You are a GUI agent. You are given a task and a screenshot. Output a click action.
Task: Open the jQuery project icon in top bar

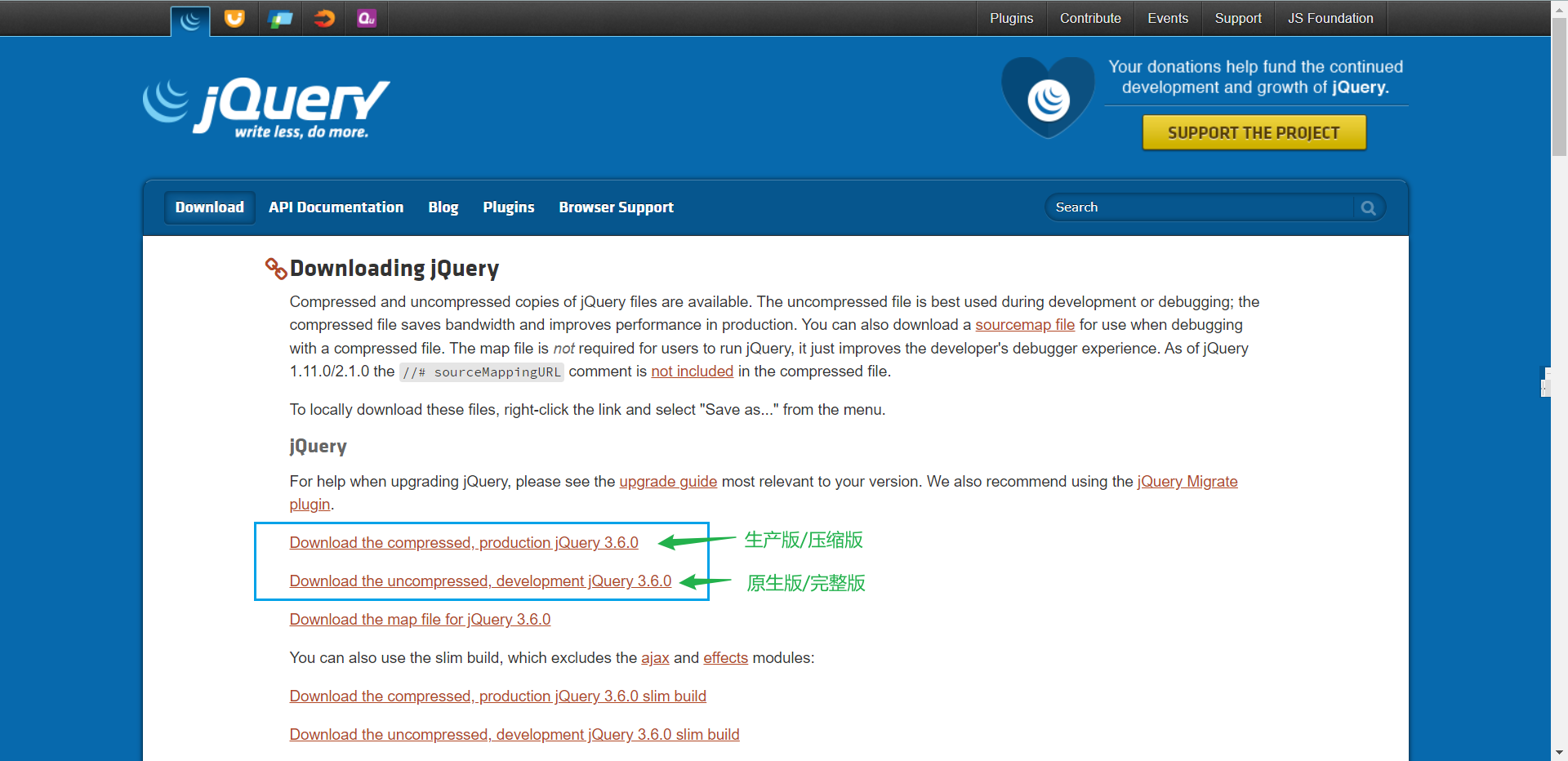(x=190, y=20)
